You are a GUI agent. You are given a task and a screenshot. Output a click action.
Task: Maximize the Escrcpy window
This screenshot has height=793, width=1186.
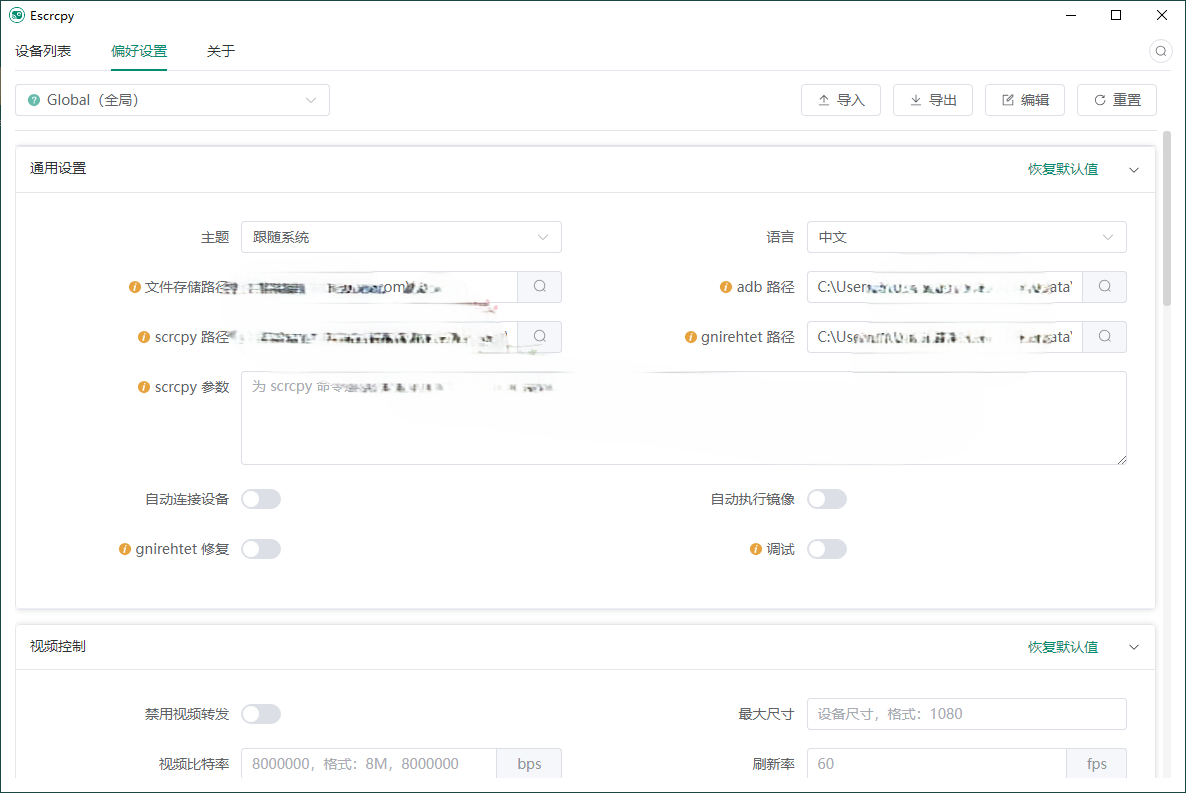(1116, 15)
